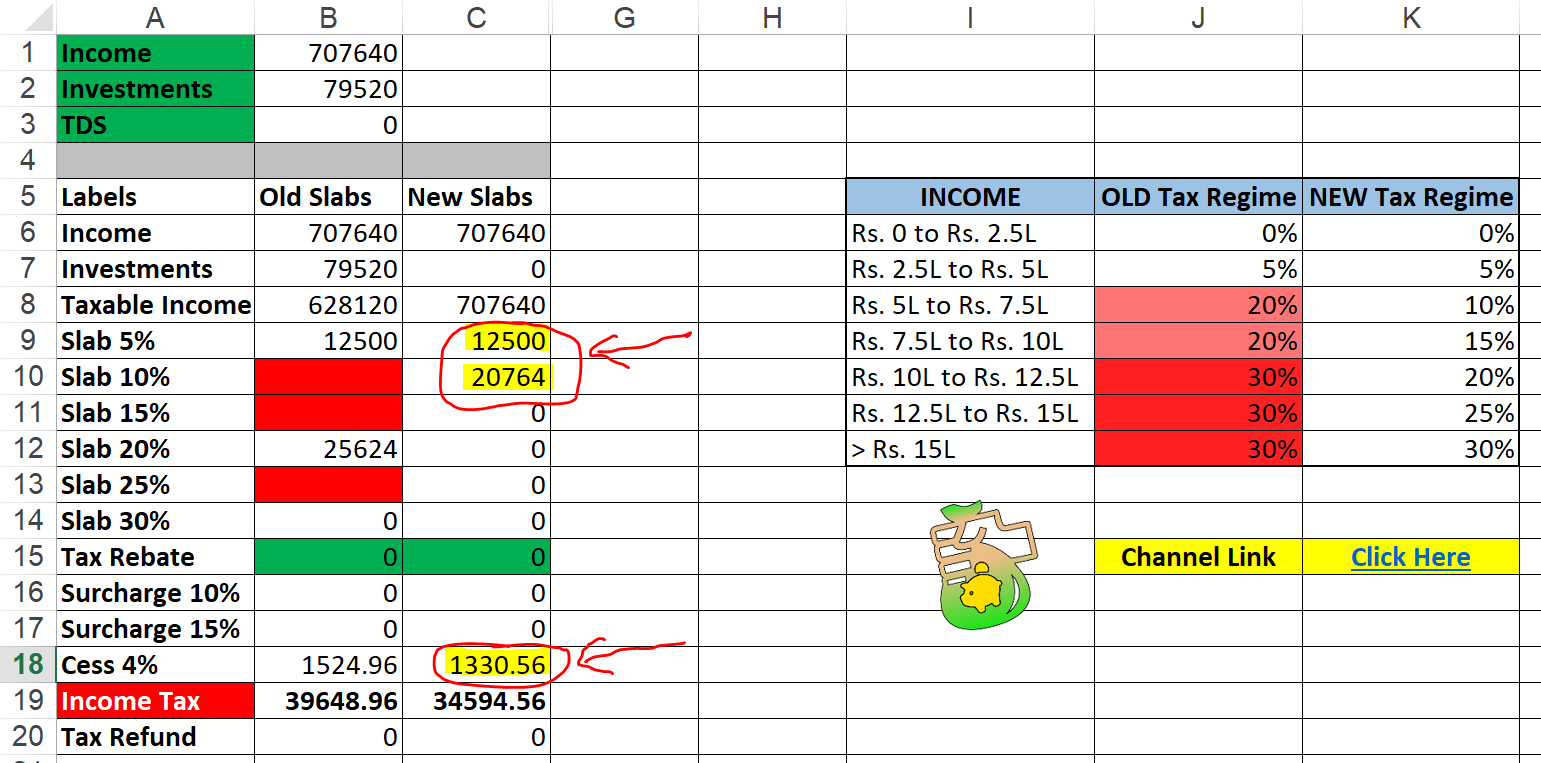Screen dimensions: 1541x763
Task: Select row header 5
Action: pyautogui.click(x=27, y=196)
